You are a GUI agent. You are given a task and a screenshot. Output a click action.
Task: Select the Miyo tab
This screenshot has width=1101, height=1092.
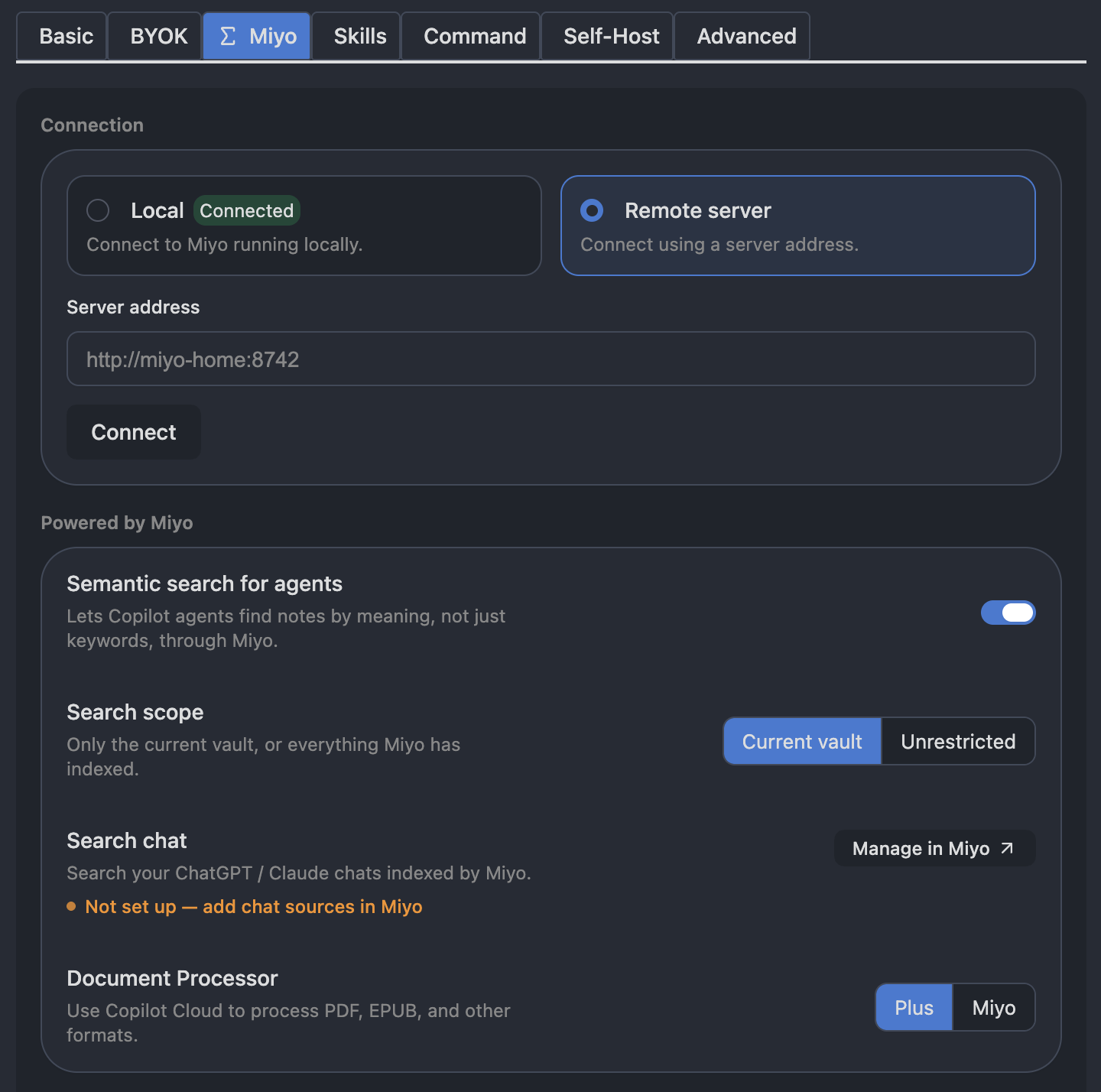click(x=256, y=36)
